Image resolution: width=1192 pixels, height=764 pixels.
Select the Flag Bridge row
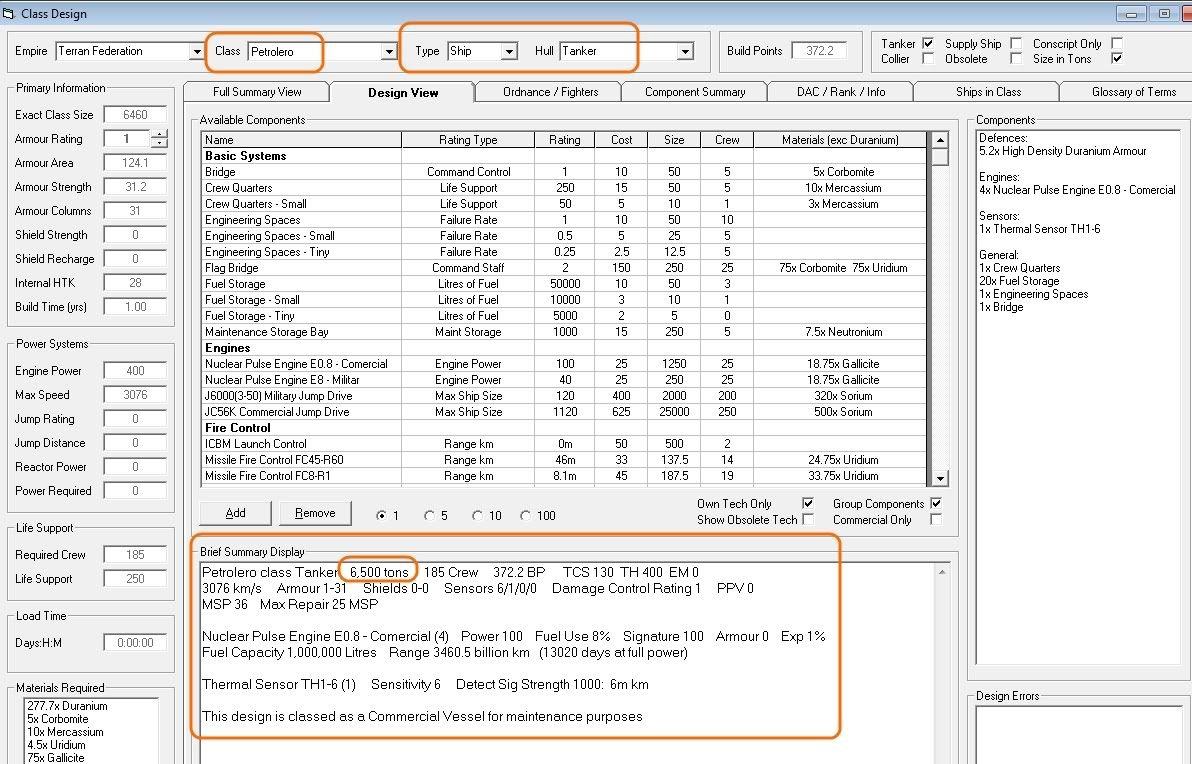[564, 268]
